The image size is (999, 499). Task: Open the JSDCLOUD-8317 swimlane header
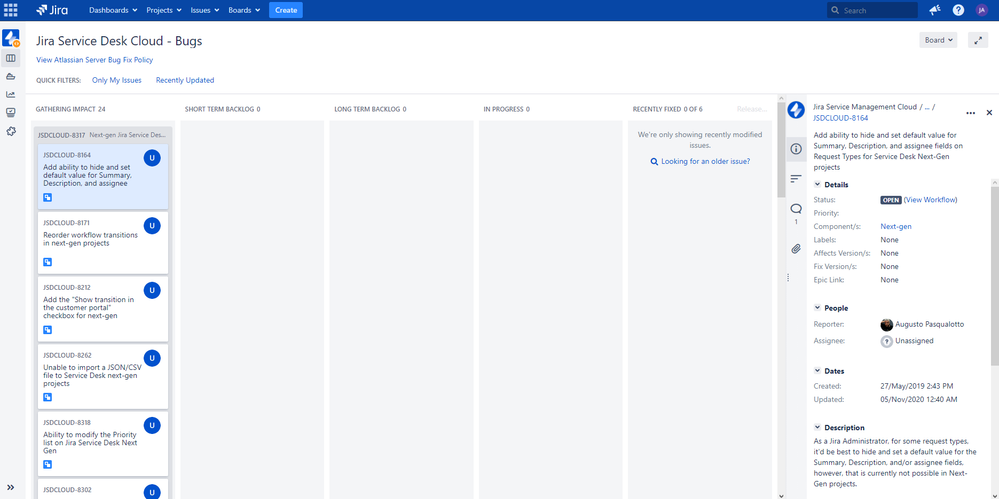point(102,135)
